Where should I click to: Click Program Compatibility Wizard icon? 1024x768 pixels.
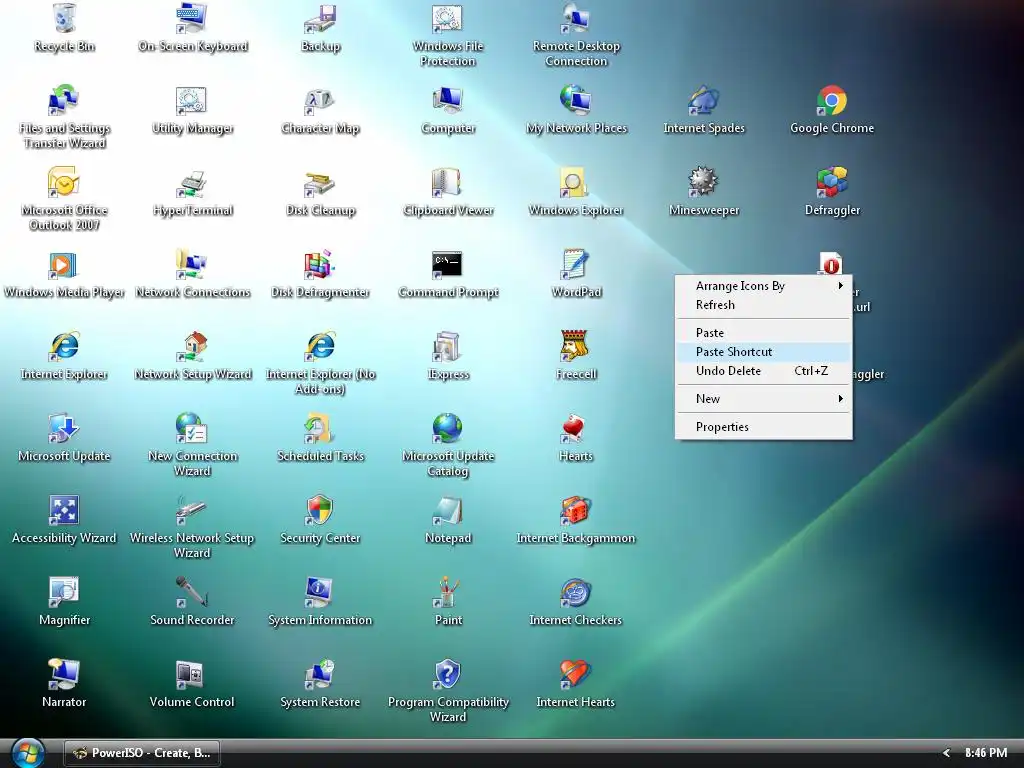[448, 674]
